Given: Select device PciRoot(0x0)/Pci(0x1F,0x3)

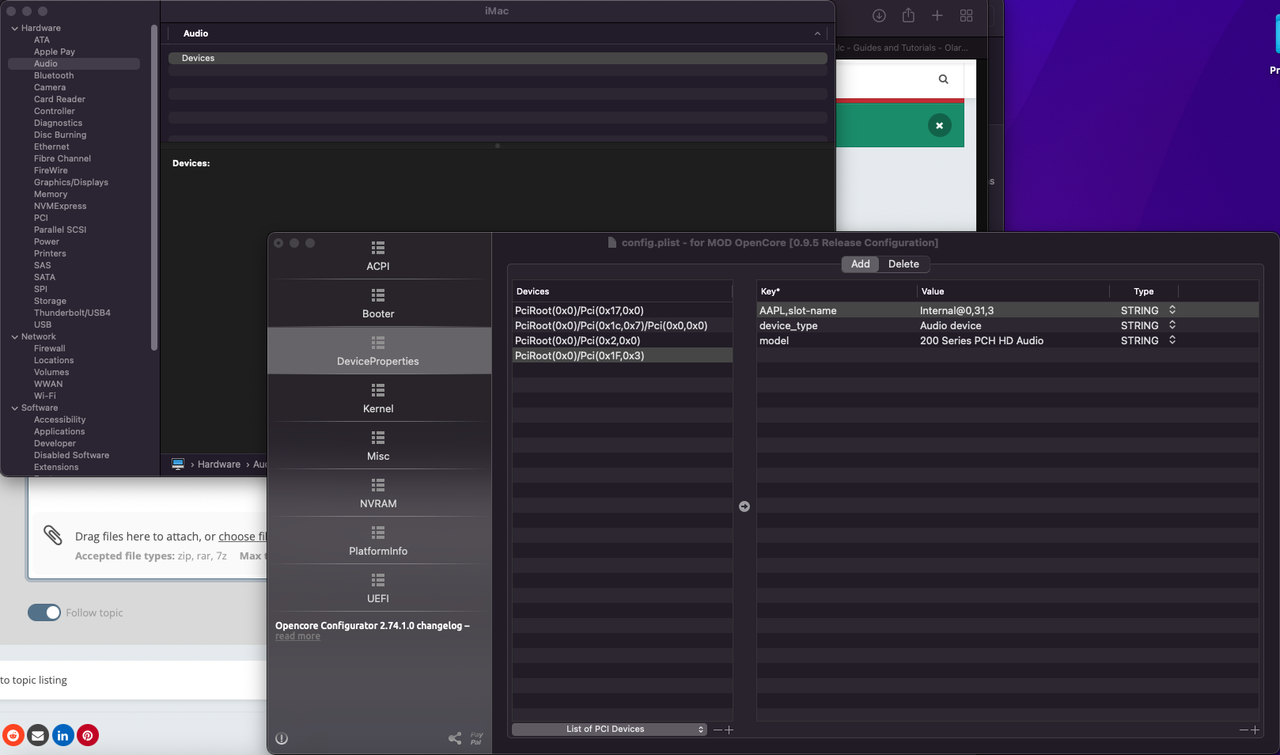Looking at the screenshot, I should 622,356.
